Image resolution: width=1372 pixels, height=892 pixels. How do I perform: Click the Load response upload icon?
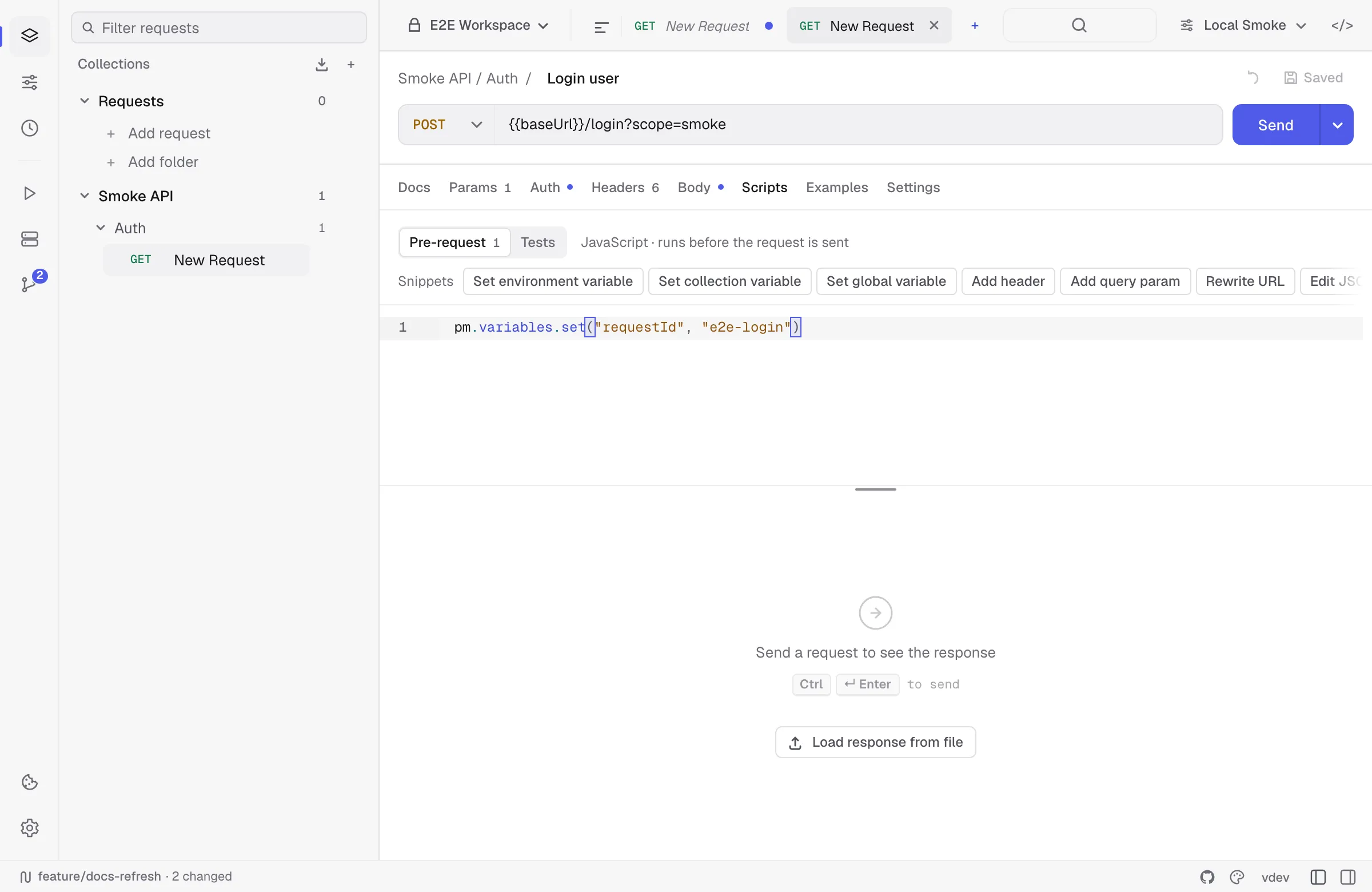[795, 743]
